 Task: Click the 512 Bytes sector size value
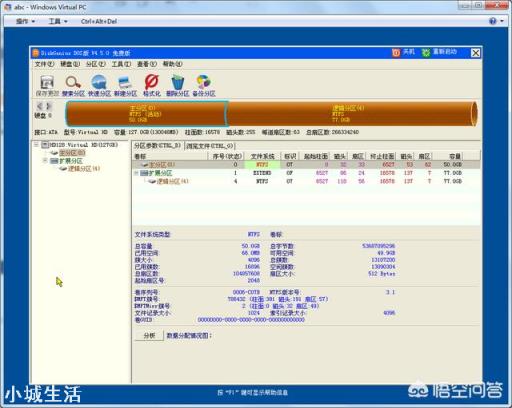tap(382, 274)
